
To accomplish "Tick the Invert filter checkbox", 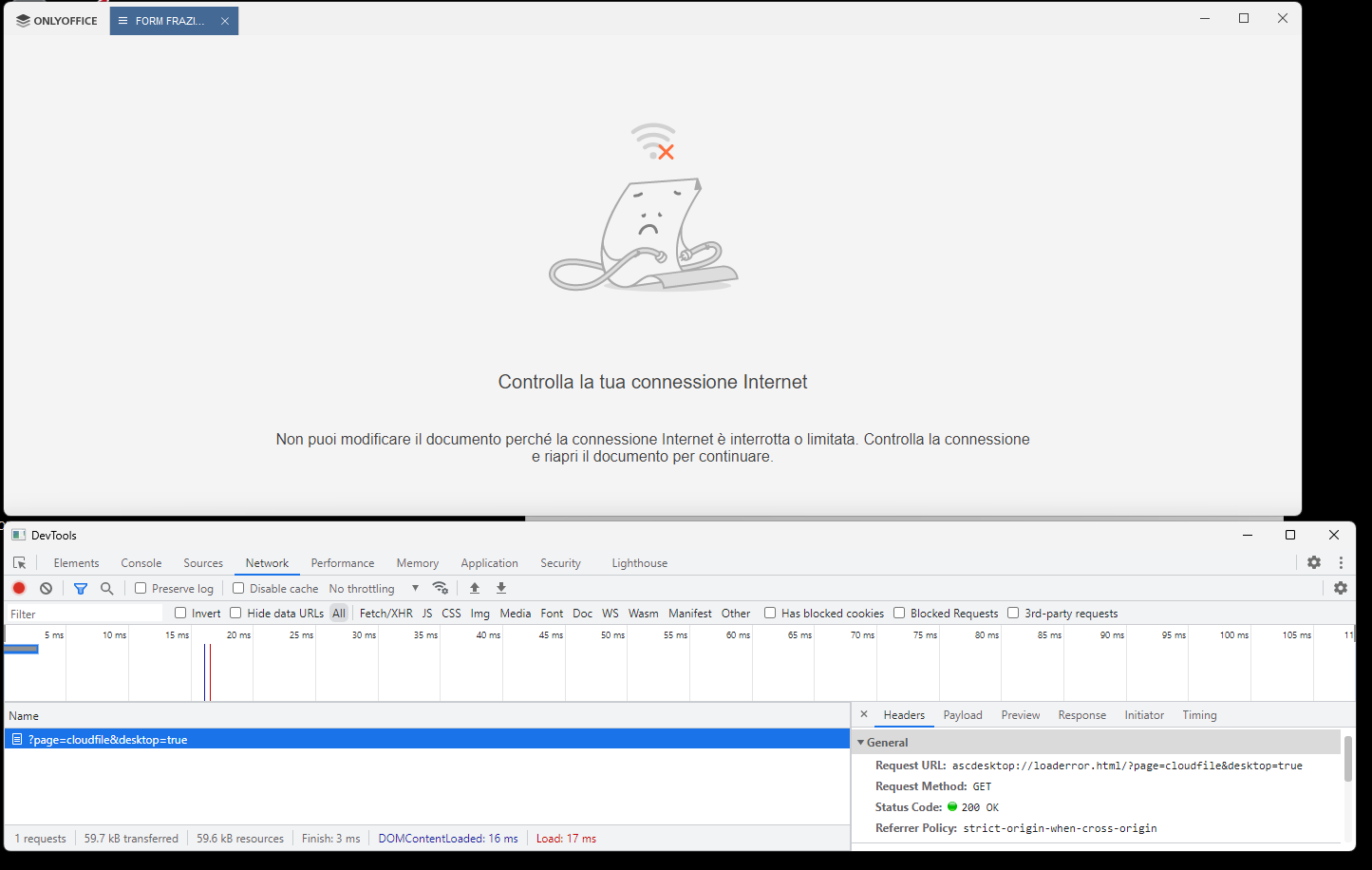I will [180, 613].
